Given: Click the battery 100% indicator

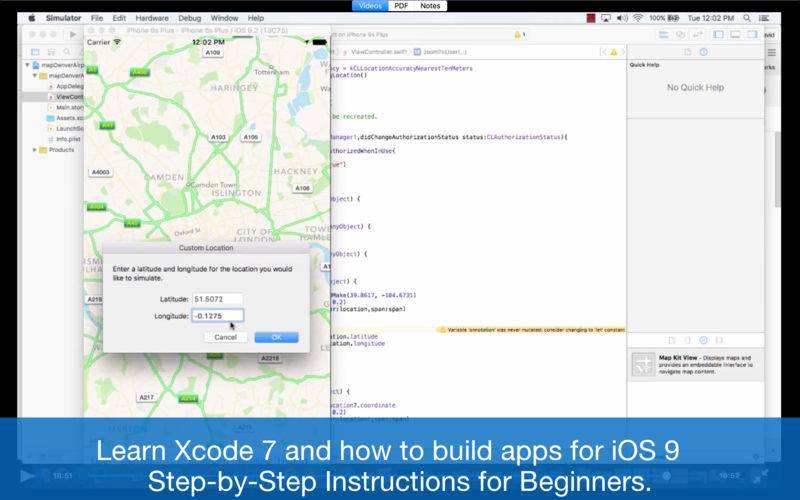Looking at the screenshot, I should click(664, 18).
